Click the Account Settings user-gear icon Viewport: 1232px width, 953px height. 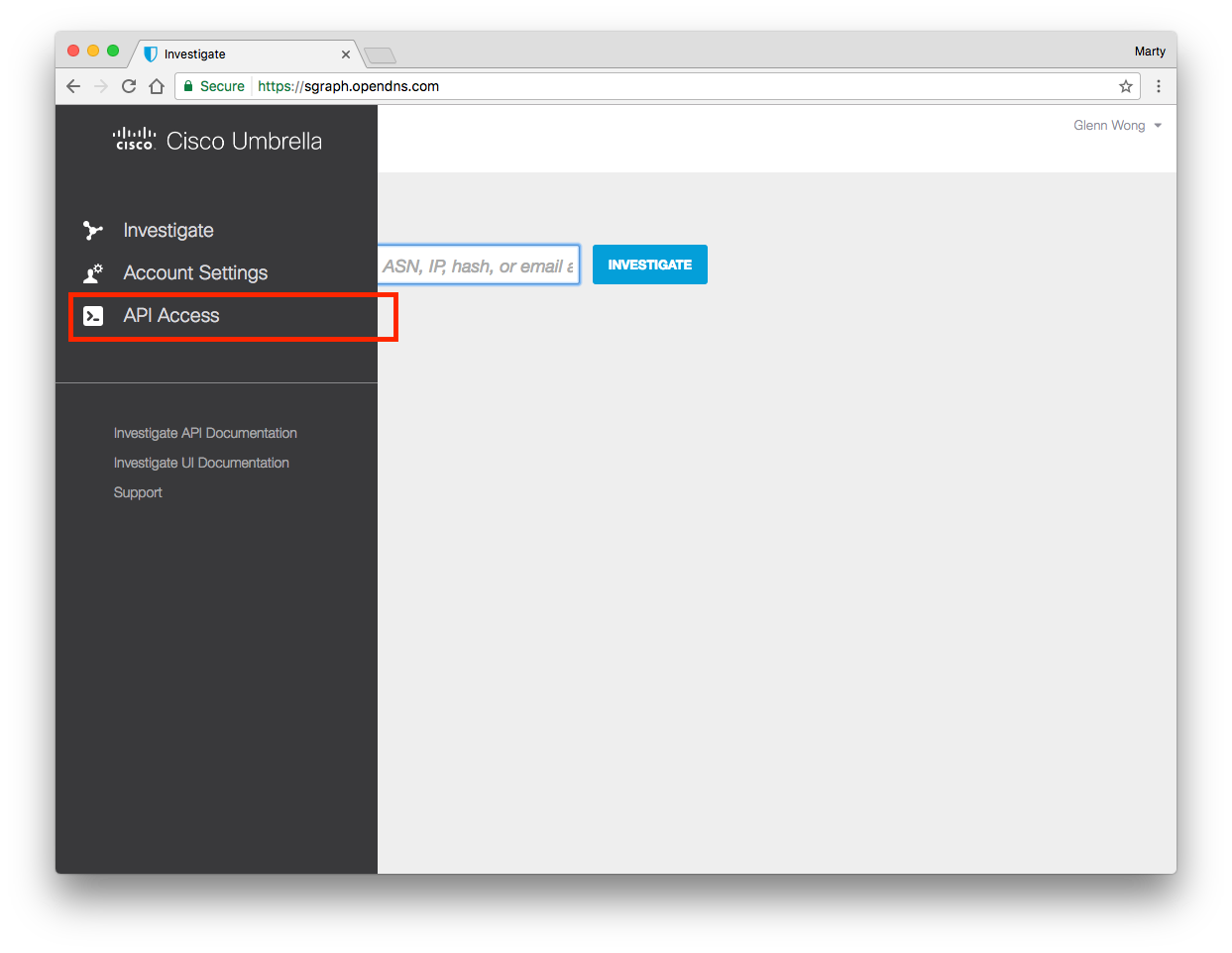click(93, 273)
